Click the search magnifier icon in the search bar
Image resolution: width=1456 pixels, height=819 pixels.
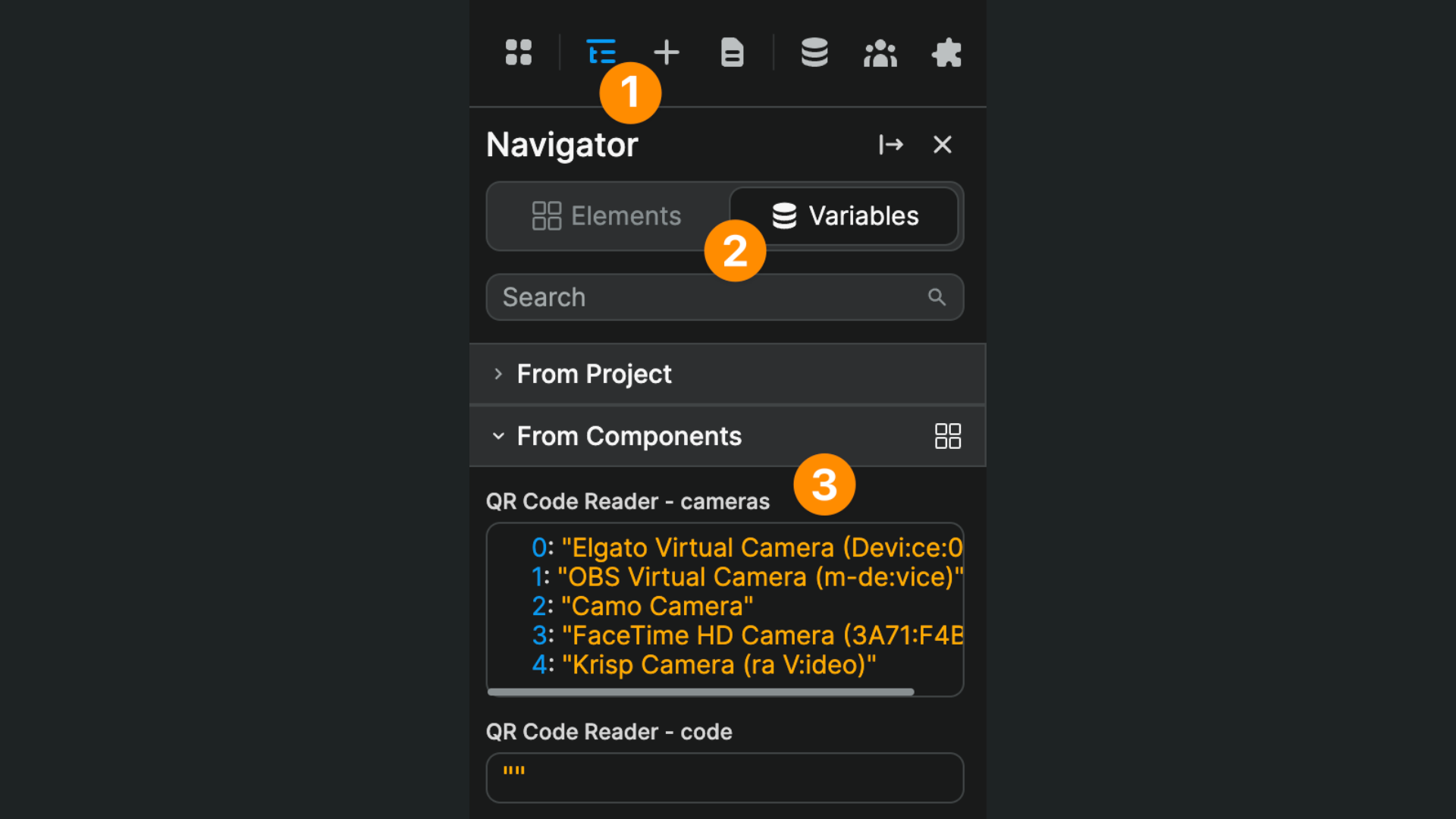tap(937, 297)
